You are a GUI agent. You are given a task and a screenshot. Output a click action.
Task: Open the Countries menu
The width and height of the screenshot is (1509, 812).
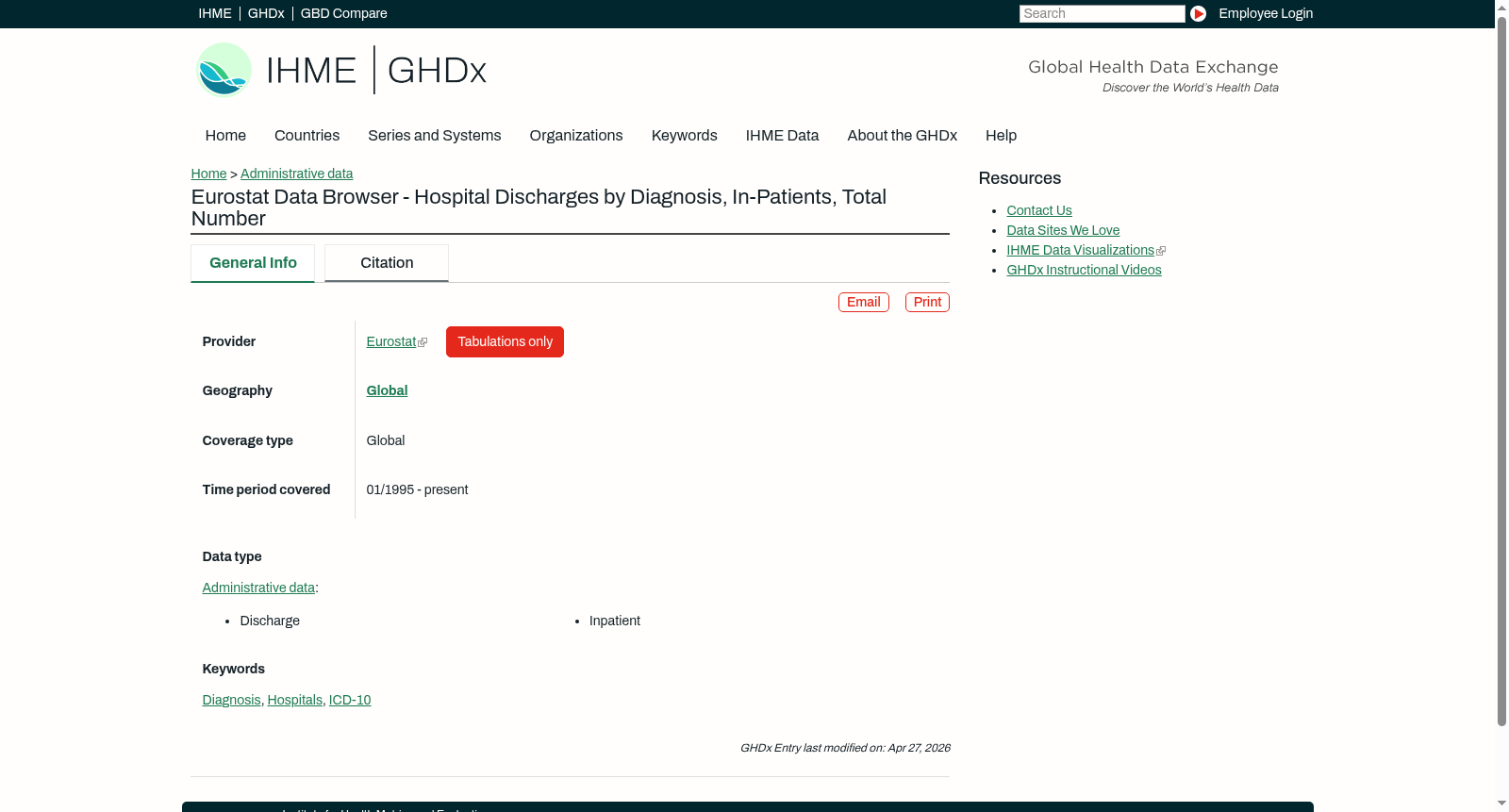tap(307, 136)
